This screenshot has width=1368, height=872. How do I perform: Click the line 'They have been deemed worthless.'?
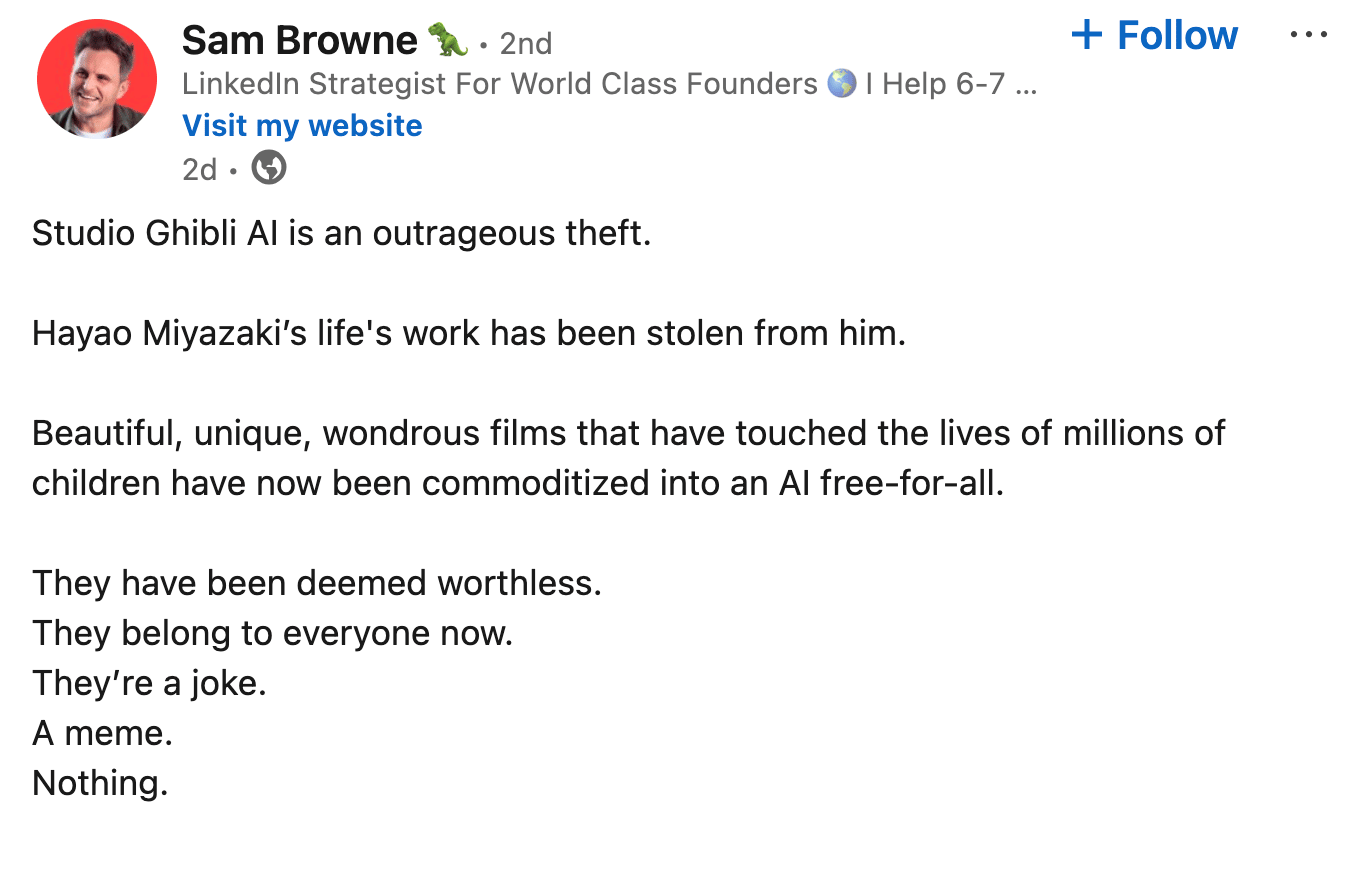point(317,583)
